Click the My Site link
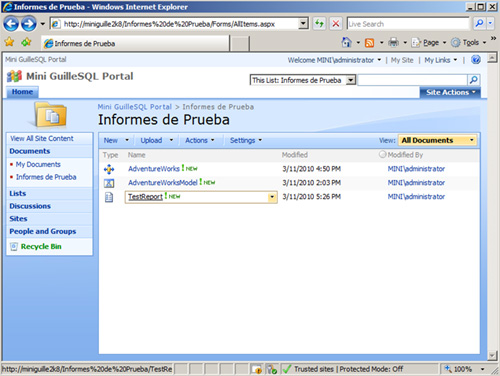 click(402, 60)
